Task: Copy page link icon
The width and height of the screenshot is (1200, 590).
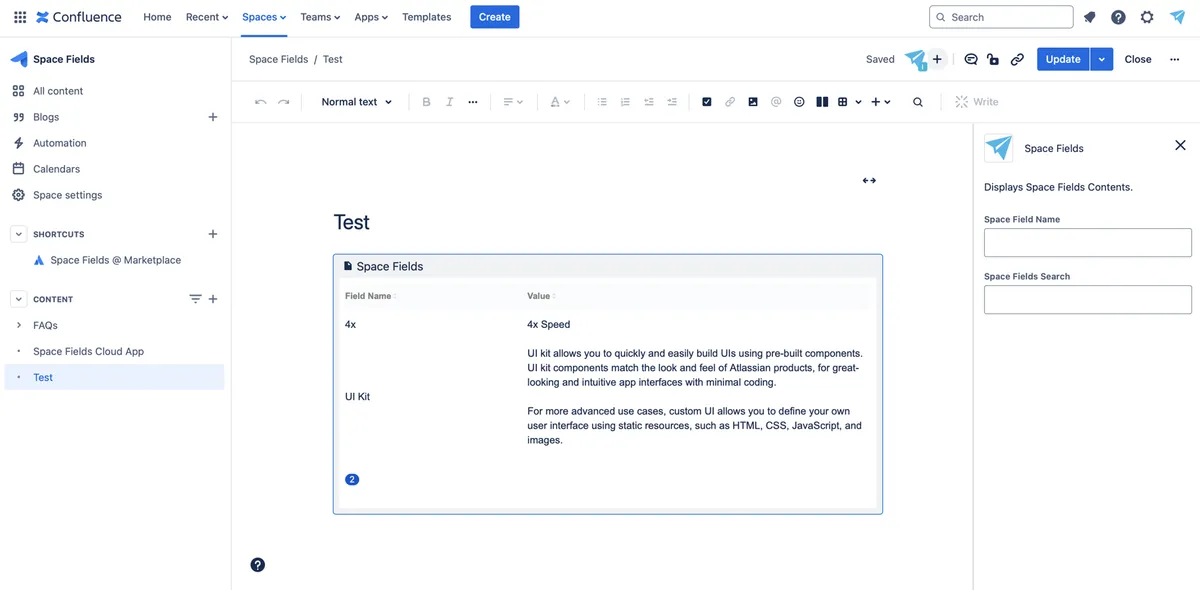Action: (1017, 59)
